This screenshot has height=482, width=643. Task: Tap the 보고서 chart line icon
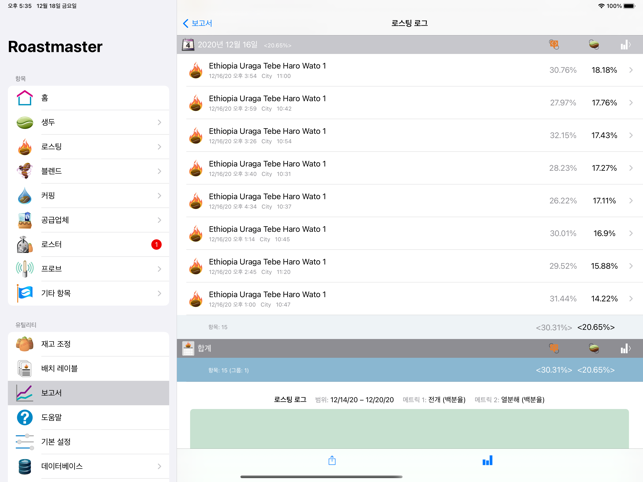tap(25, 393)
